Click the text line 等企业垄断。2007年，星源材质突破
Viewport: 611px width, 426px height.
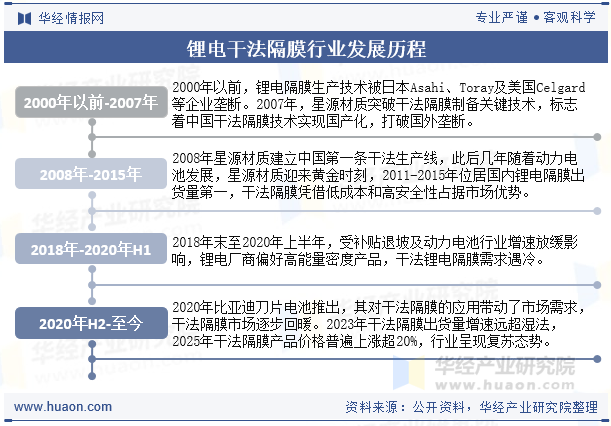coord(374,104)
